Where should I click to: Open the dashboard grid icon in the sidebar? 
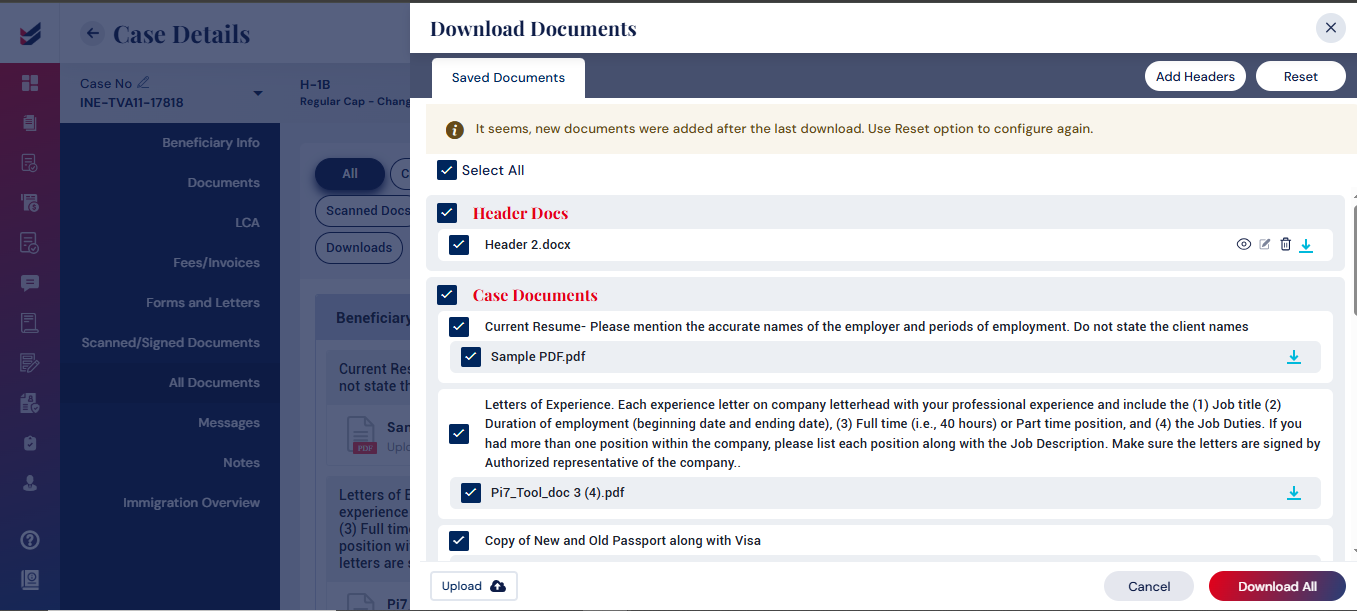click(x=30, y=83)
